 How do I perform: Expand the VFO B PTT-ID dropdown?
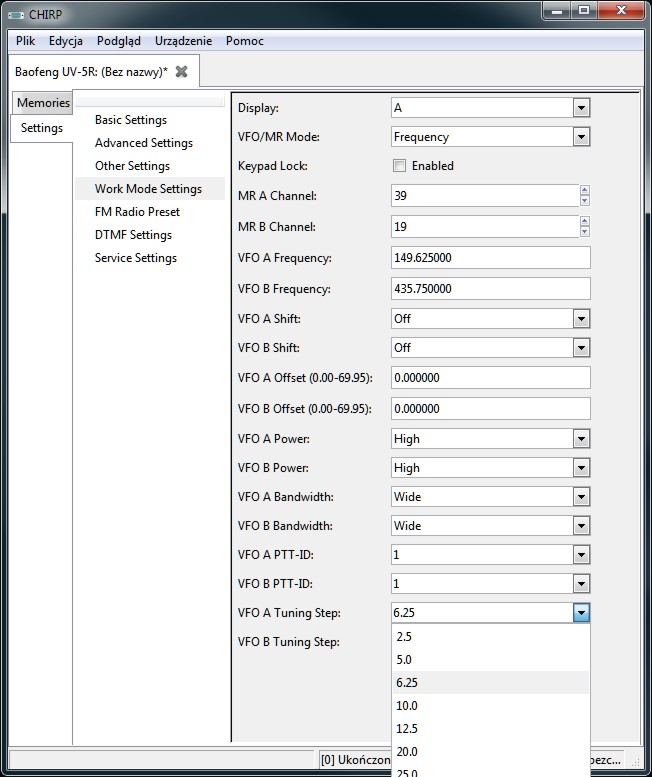pyautogui.click(x=581, y=584)
